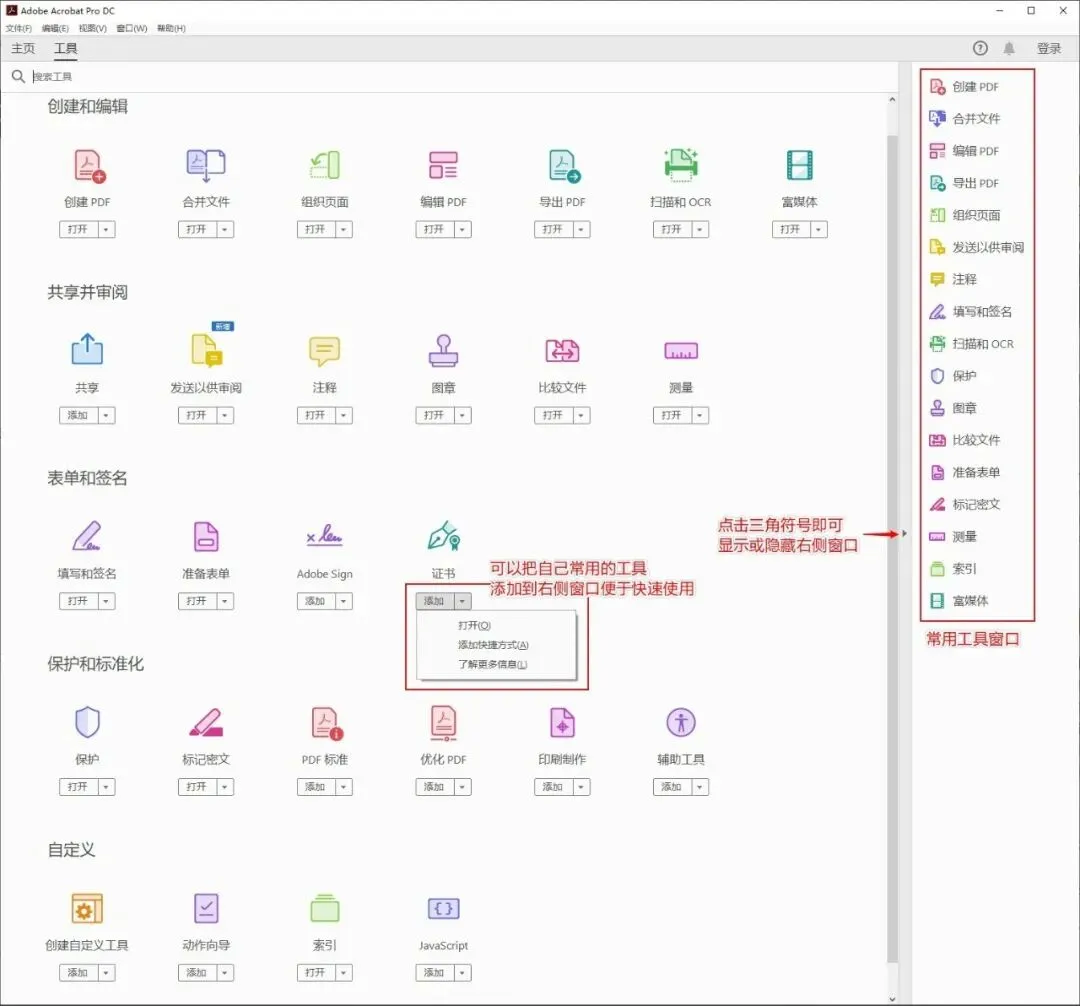This screenshot has height=1006, width=1080.
Task: Expand dropdown arrow under Create PDF (创建 PDF)
Action: pos(106,229)
